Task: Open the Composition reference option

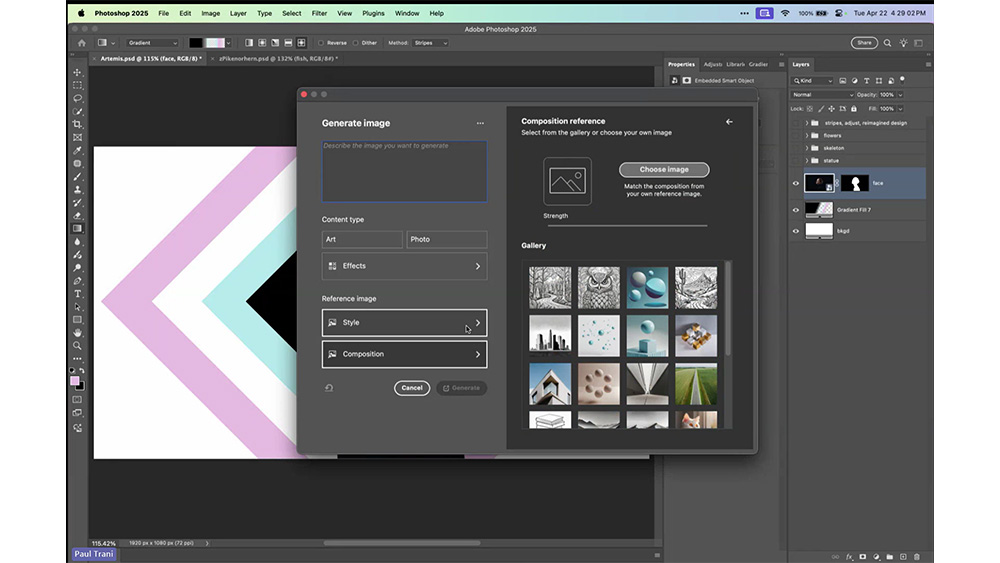Action: (x=404, y=355)
